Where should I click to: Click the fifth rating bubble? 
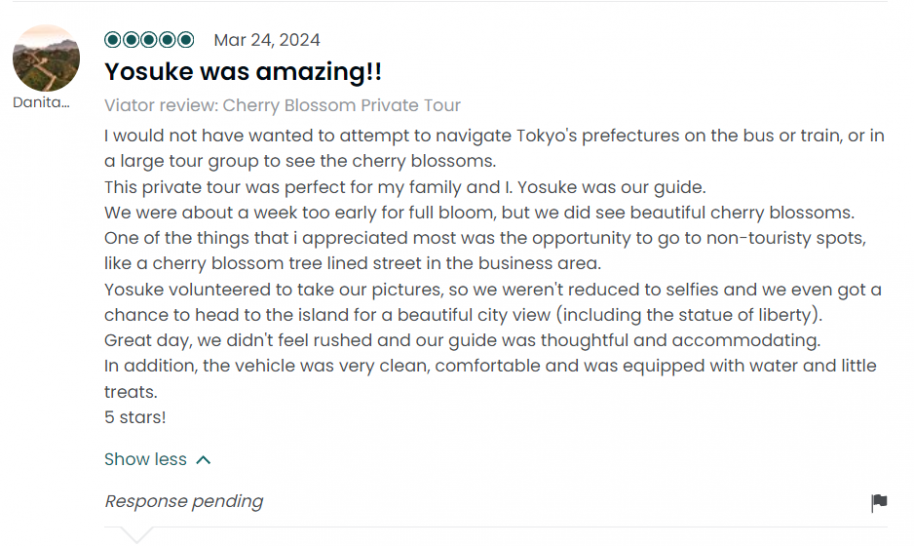pos(185,40)
